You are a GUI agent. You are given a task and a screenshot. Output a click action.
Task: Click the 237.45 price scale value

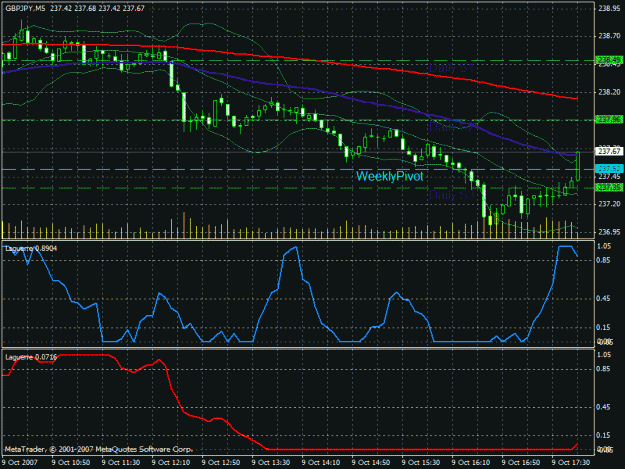pyautogui.click(x=609, y=177)
